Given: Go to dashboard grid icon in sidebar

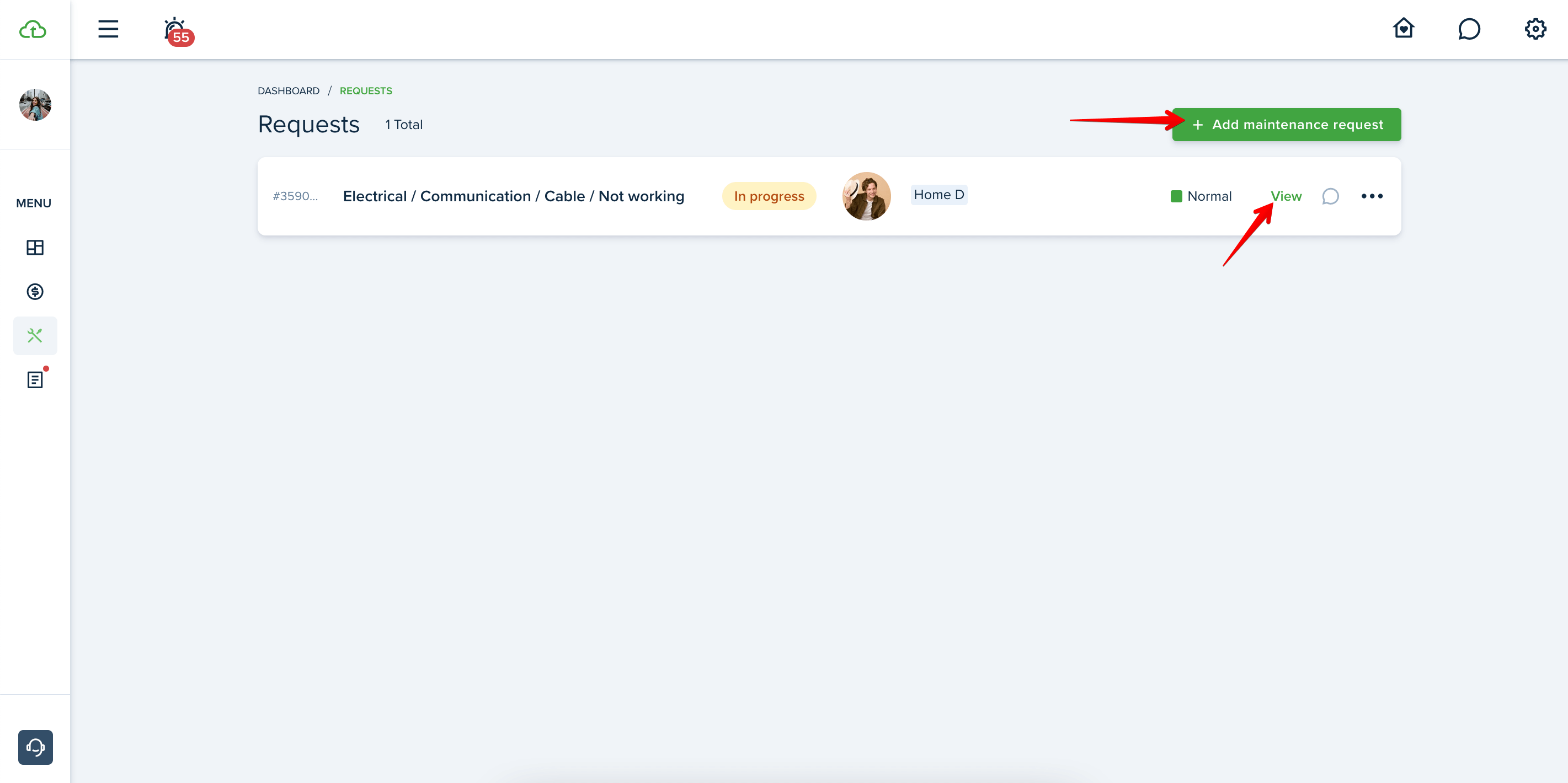Looking at the screenshot, I should pos(35,248).
